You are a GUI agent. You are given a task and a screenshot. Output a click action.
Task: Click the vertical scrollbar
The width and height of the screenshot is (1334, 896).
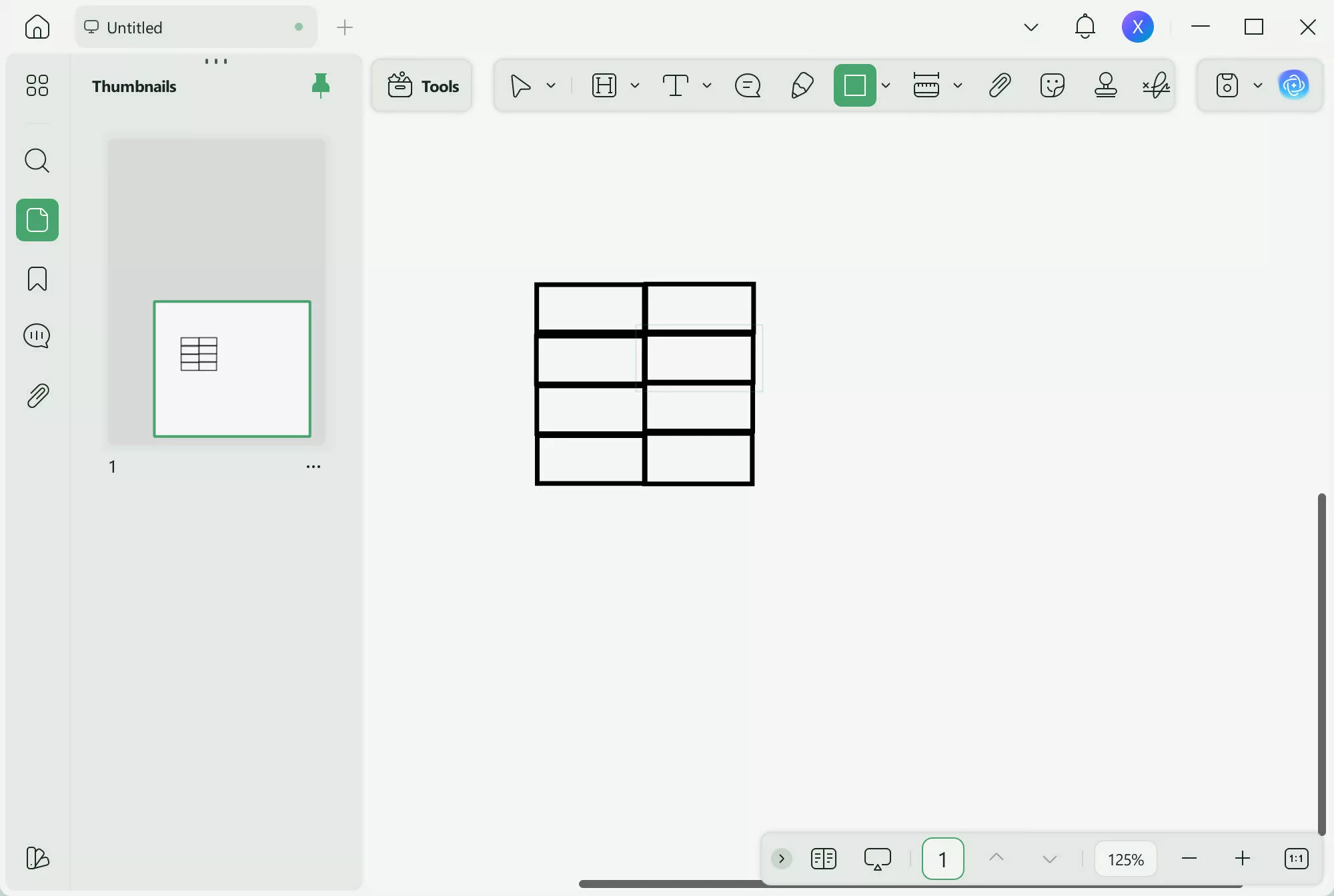1322,664
